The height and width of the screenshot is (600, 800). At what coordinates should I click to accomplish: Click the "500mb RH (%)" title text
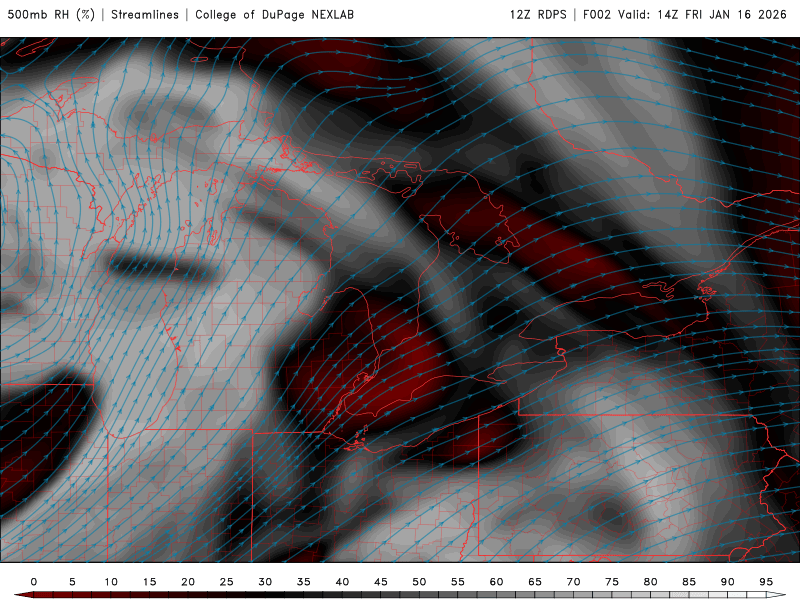pos(51,14)
